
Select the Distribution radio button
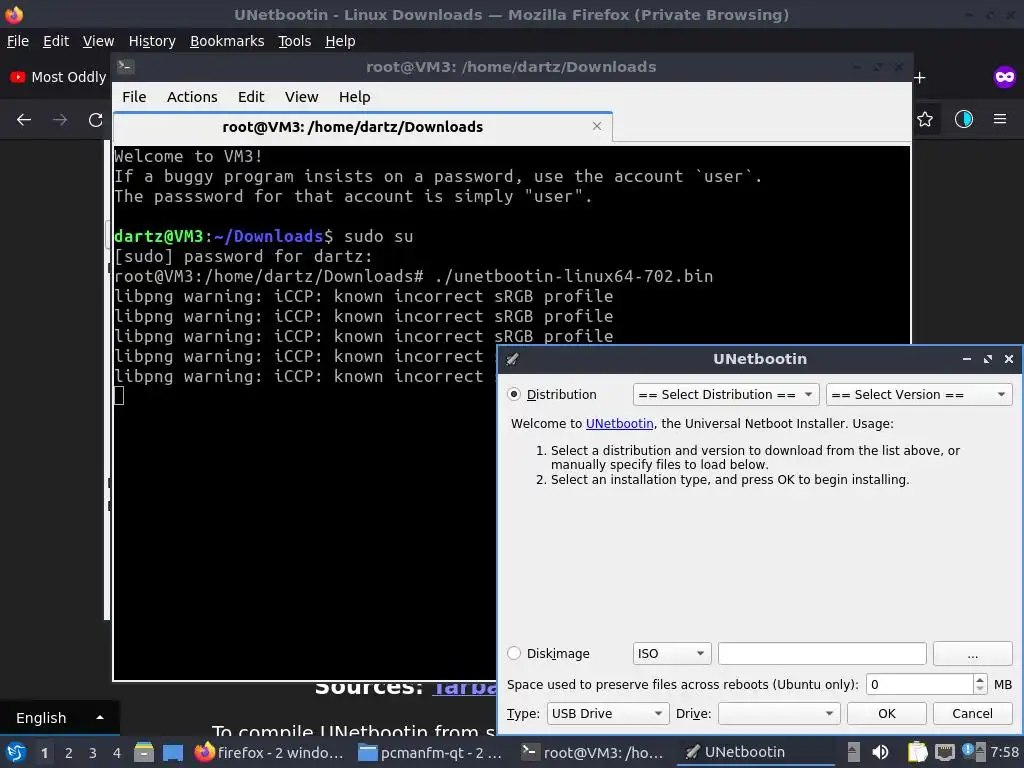[x=514, y=394]
